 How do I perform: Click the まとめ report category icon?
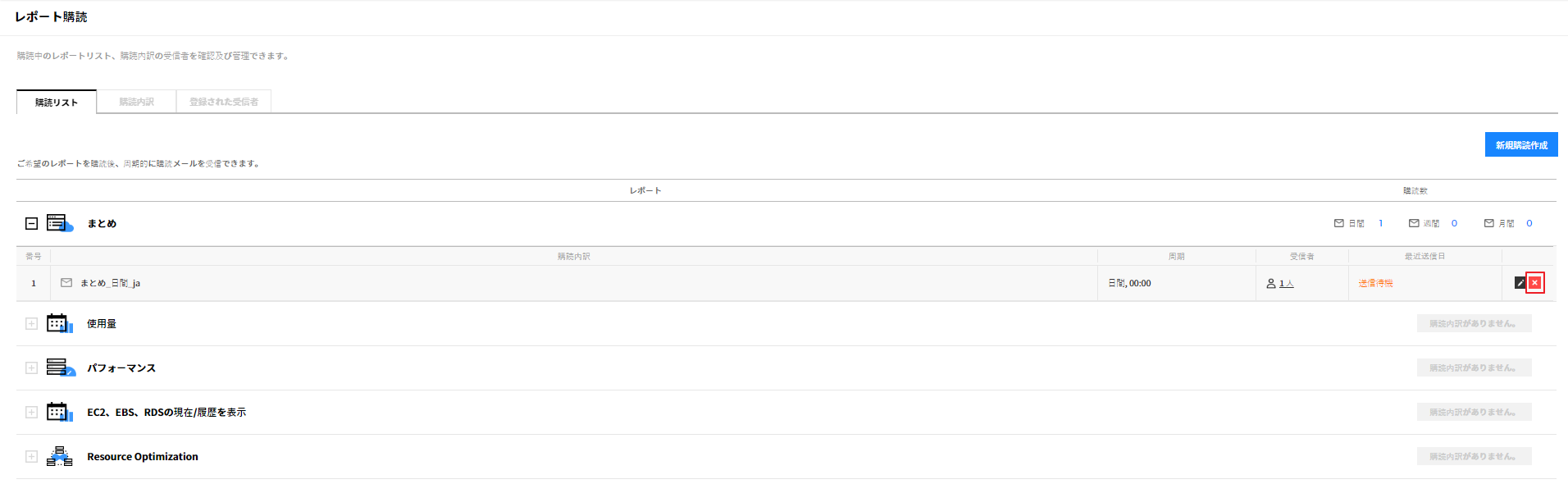pyautogui.click(x=60, y=223)
